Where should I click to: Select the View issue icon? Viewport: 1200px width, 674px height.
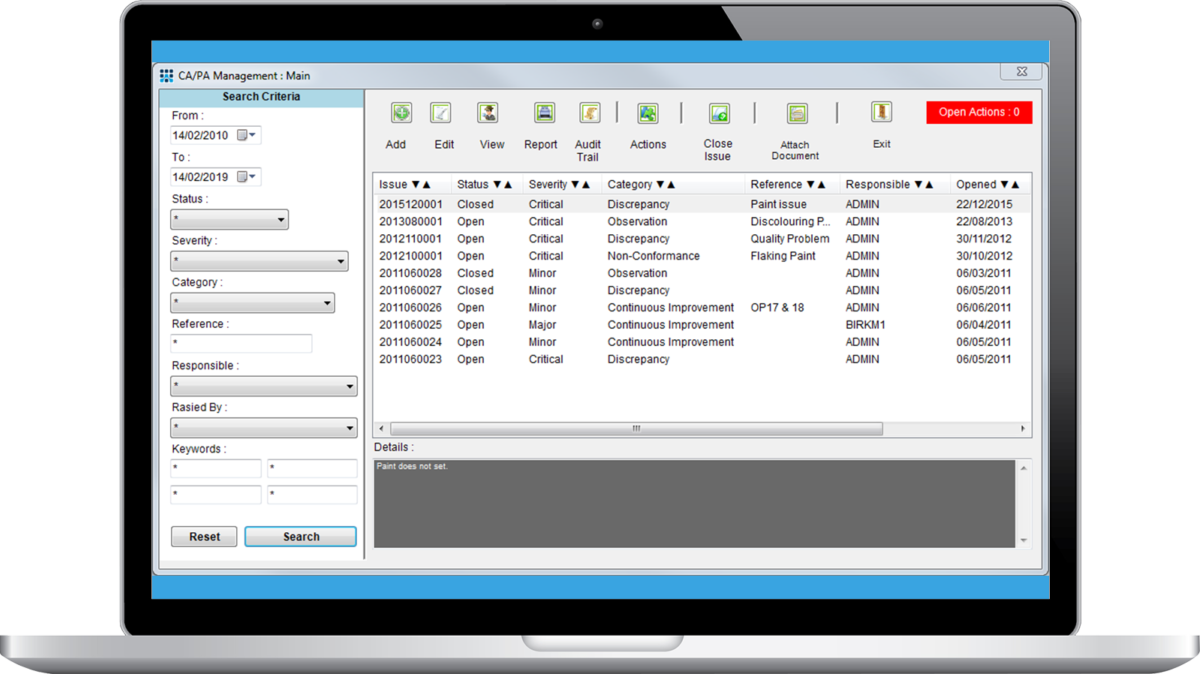point(488,113)
